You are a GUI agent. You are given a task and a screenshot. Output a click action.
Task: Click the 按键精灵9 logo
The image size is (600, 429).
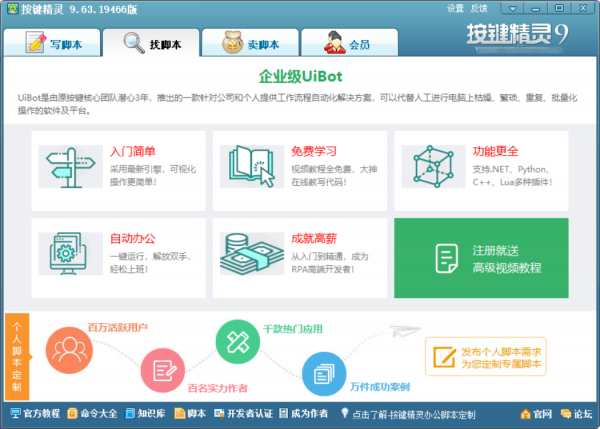pyautogui.click(x=517, y=34)
